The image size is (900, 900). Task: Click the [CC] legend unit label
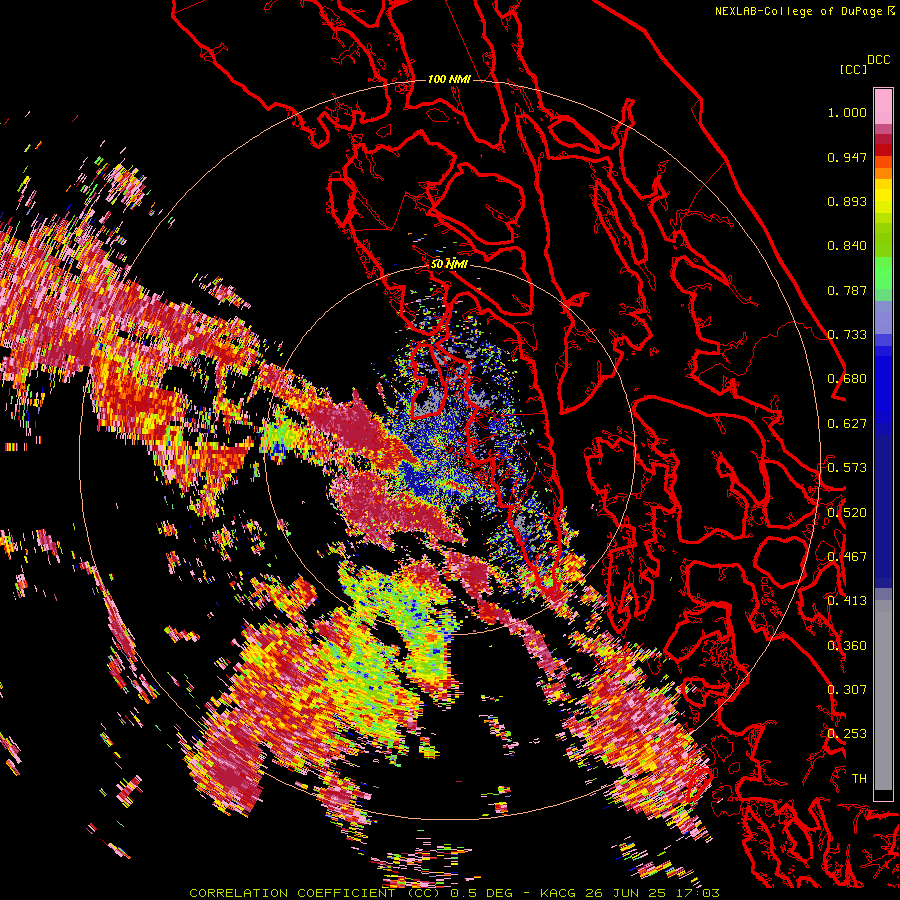(x=853, y=69)
